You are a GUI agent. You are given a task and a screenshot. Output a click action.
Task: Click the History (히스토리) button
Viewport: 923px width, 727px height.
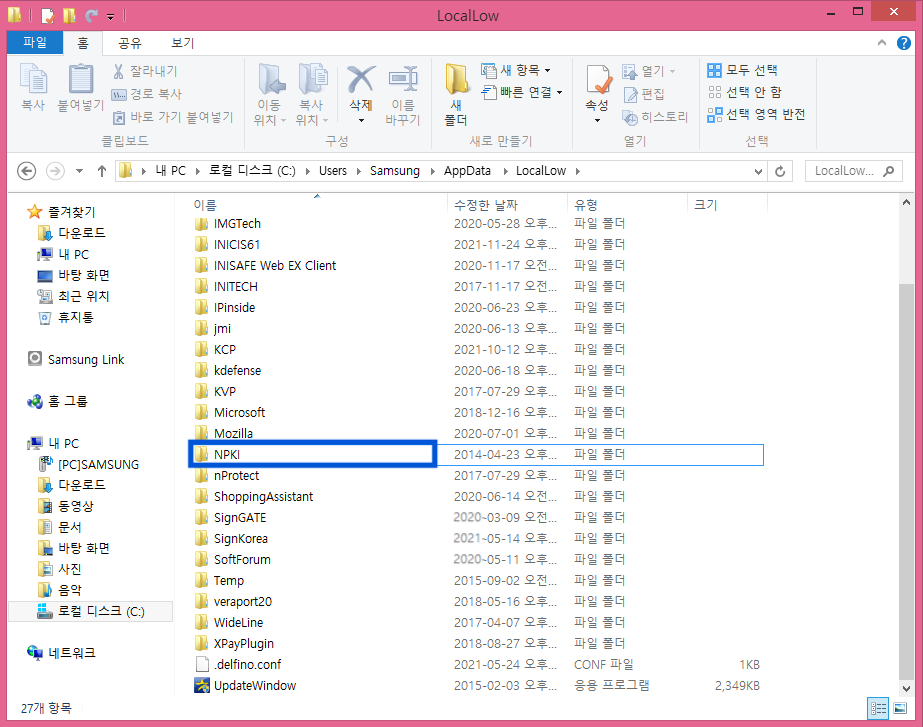[x=655, y=117]
